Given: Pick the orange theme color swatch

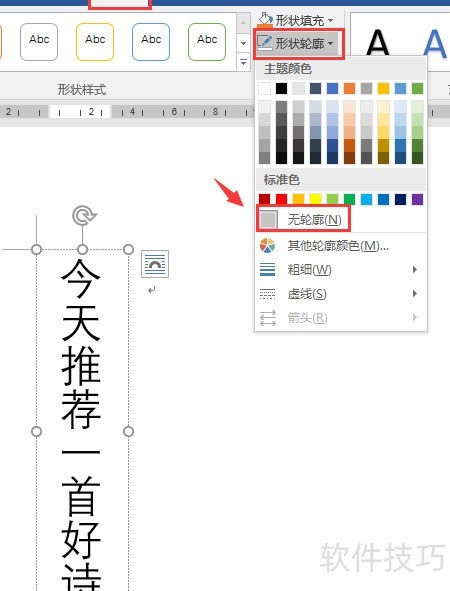Looking at the screenshot, I should [349, 89].
